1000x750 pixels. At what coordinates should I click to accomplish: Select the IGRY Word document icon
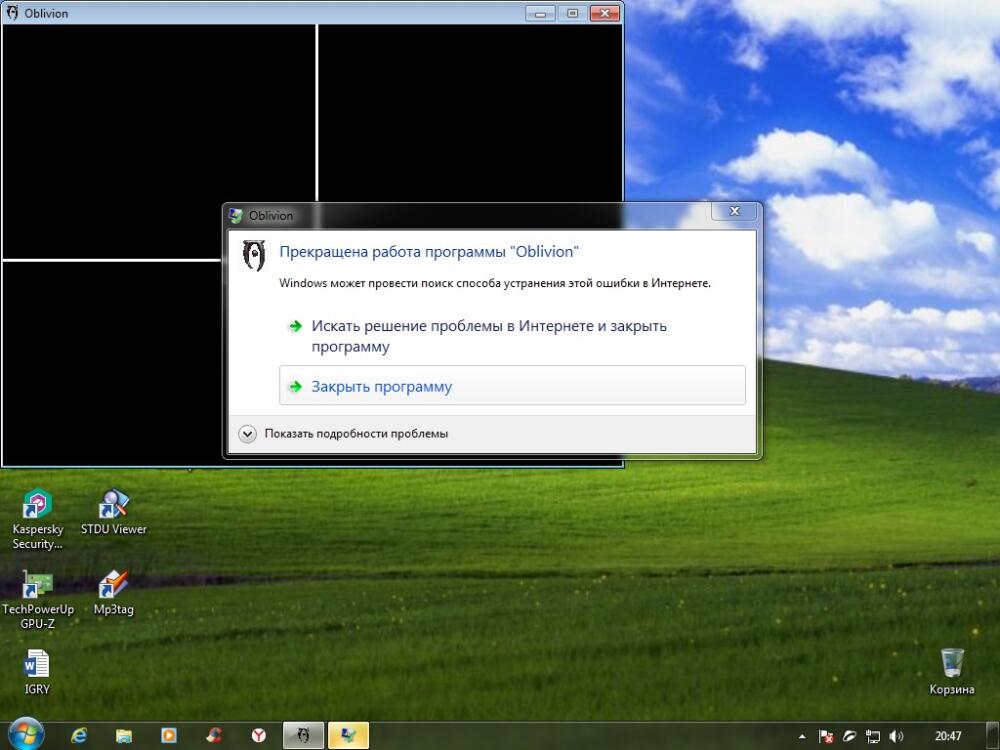[x=36, y=672]
